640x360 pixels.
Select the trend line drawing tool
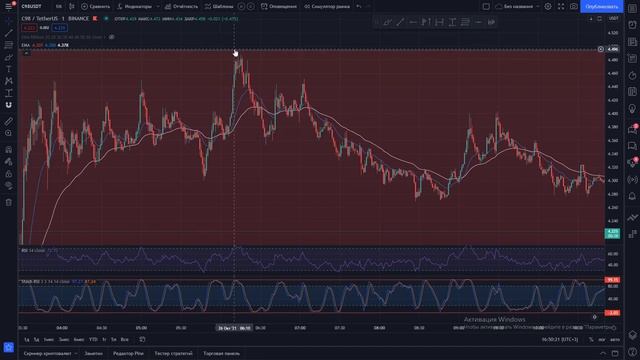pyautogui.click(x=9, y=33)
